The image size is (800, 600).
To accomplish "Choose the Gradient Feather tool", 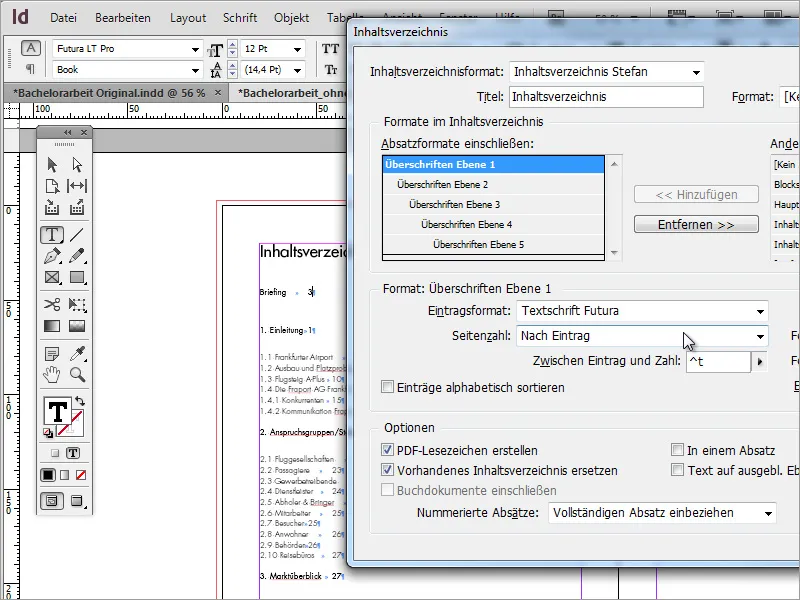I will (x=77, y=326).
